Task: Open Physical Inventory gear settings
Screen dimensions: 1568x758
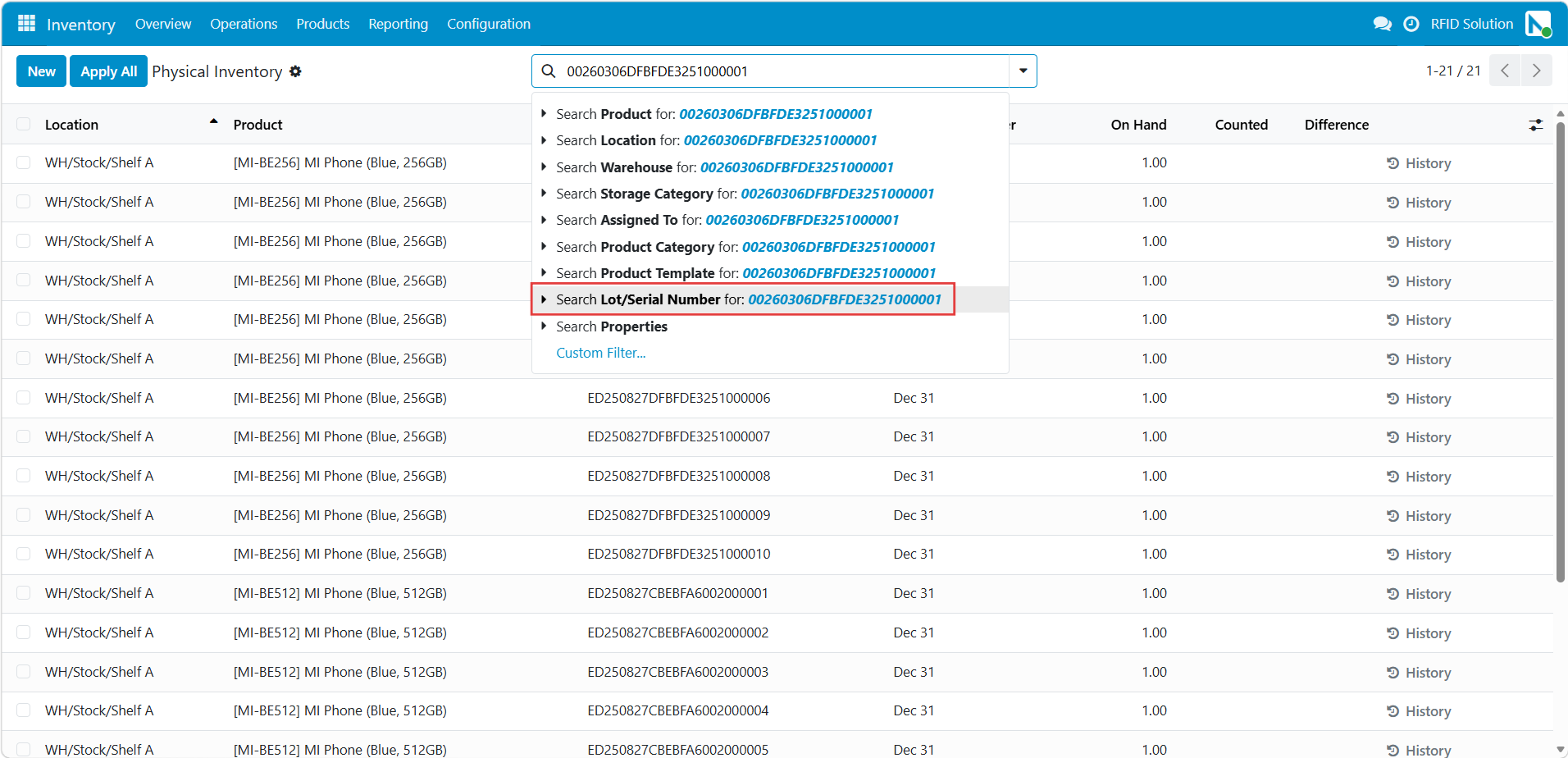Action: pos(295,71)
